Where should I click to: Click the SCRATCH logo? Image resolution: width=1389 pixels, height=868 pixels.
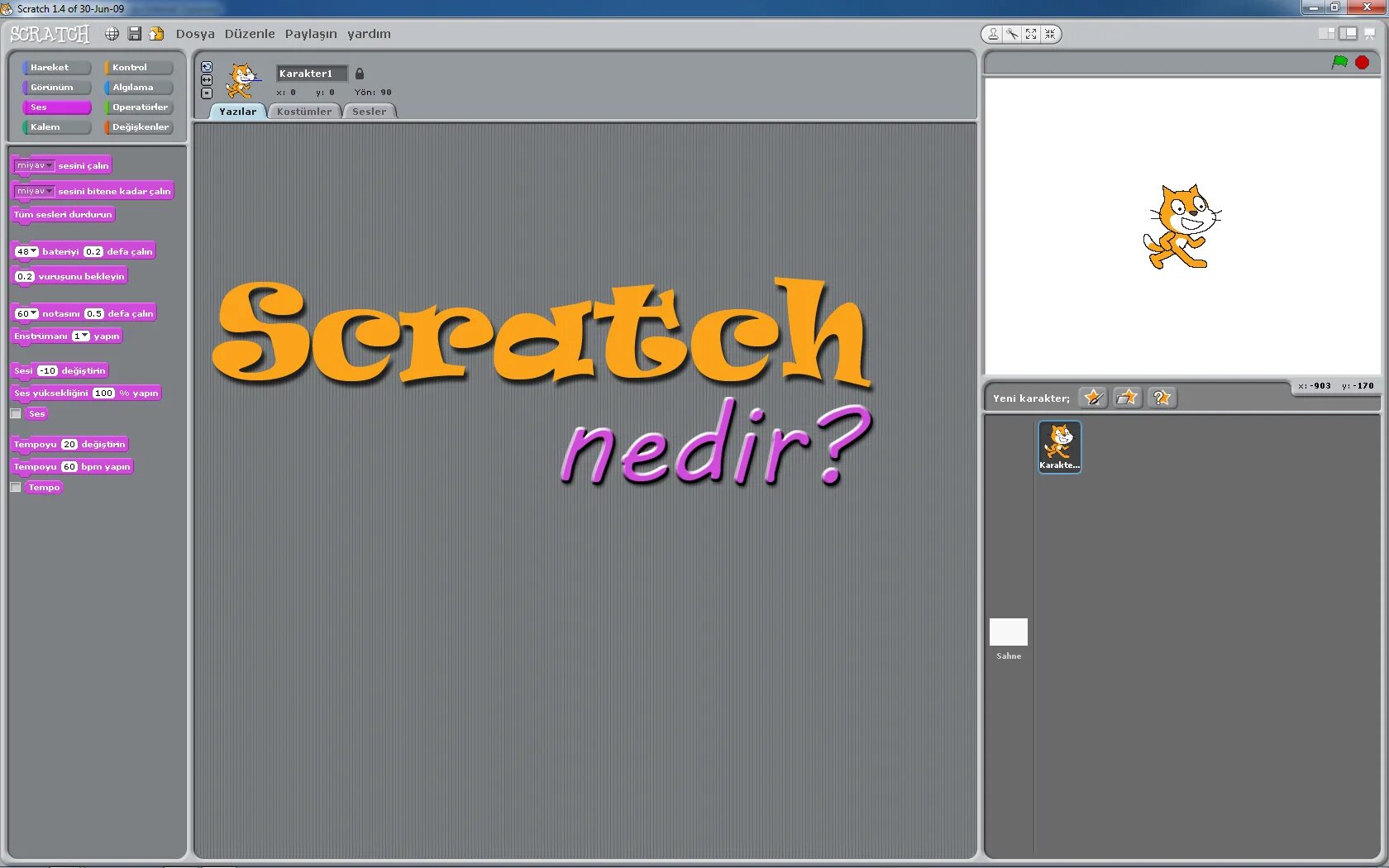pos(50,34)
